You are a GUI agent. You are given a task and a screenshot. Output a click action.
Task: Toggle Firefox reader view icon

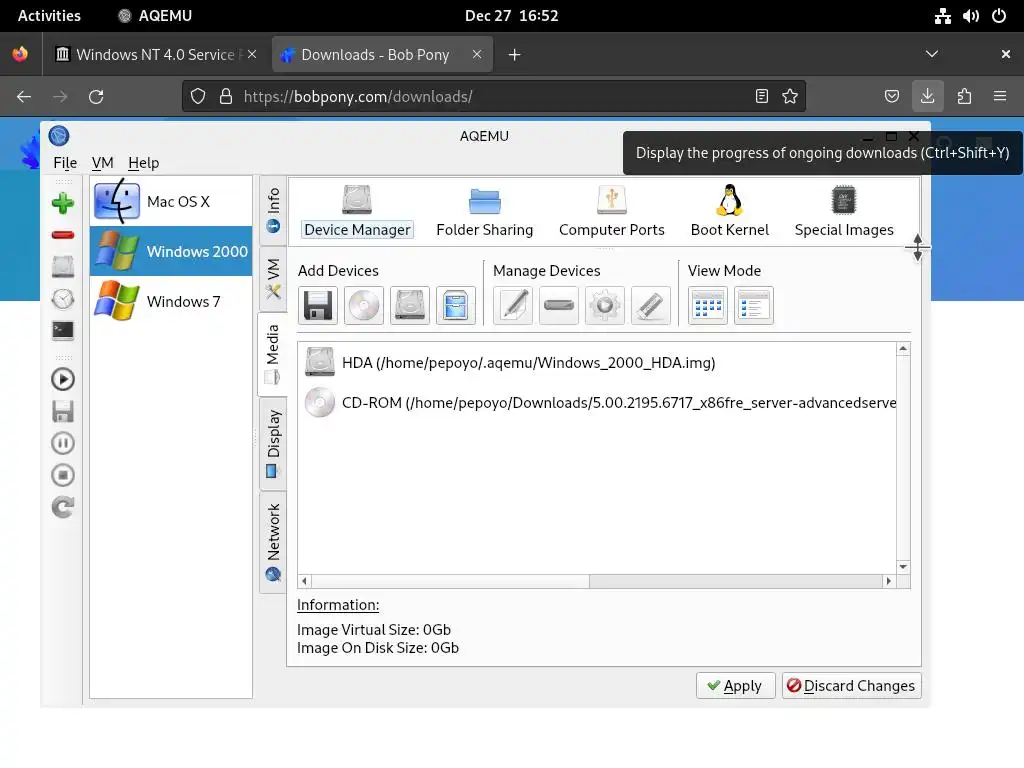click(x=761, y=97)
